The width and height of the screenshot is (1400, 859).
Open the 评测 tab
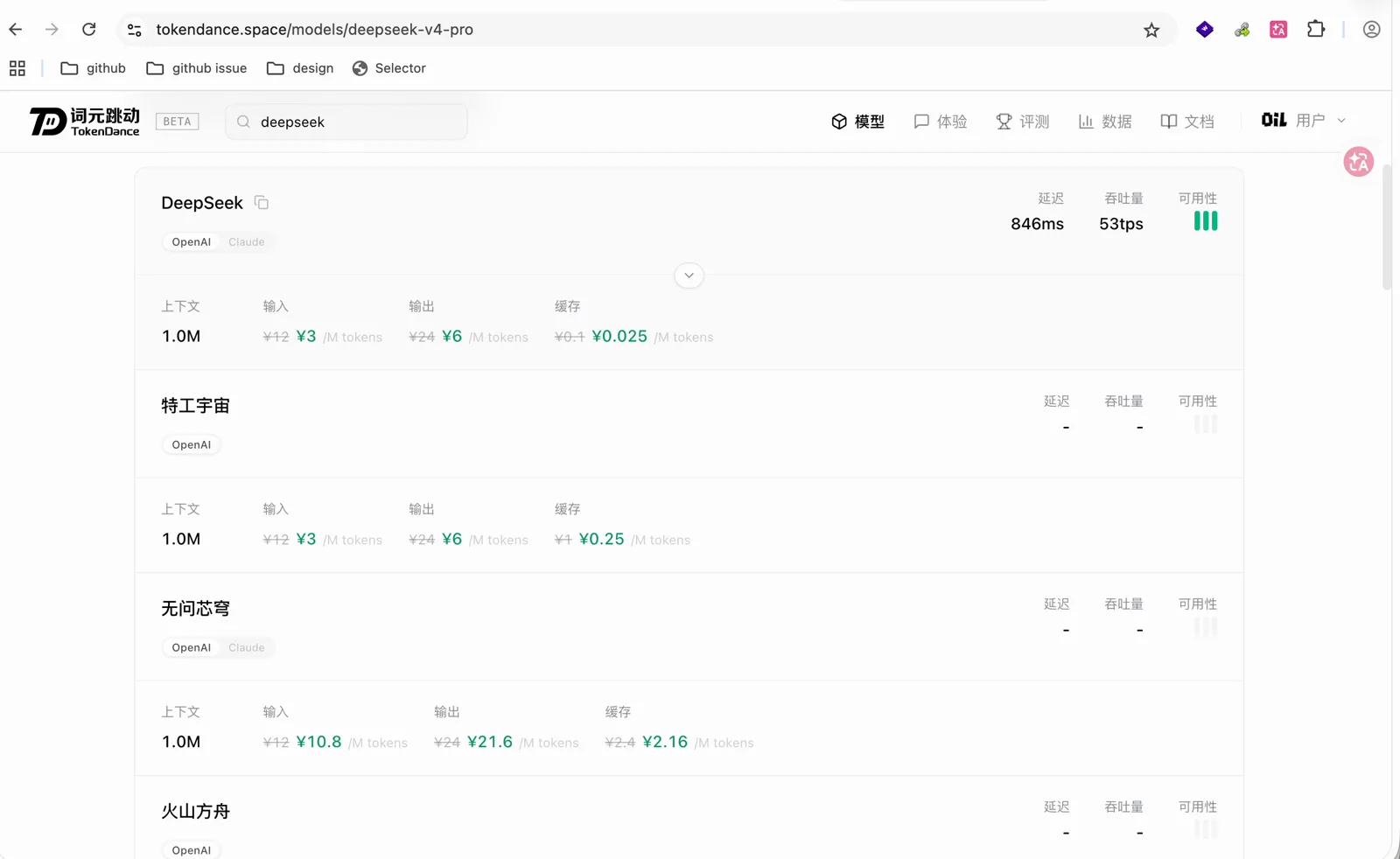1022,122
